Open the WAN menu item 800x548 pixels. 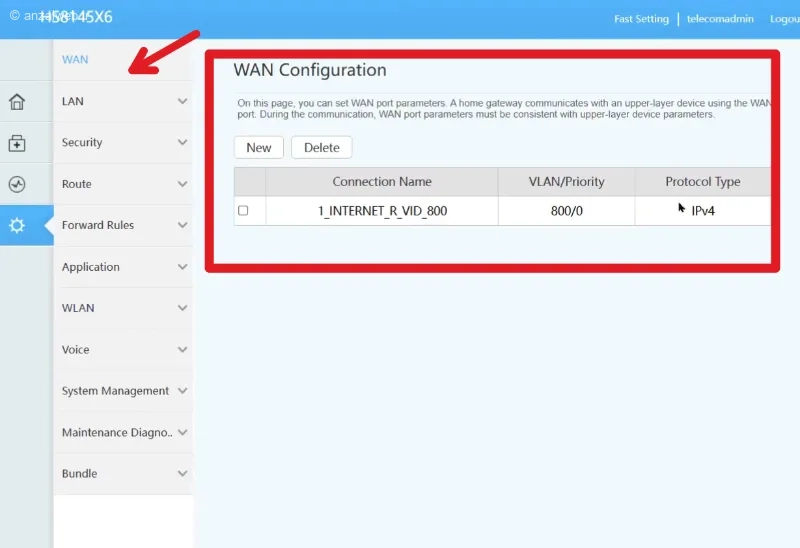click(x=75, y=60)
